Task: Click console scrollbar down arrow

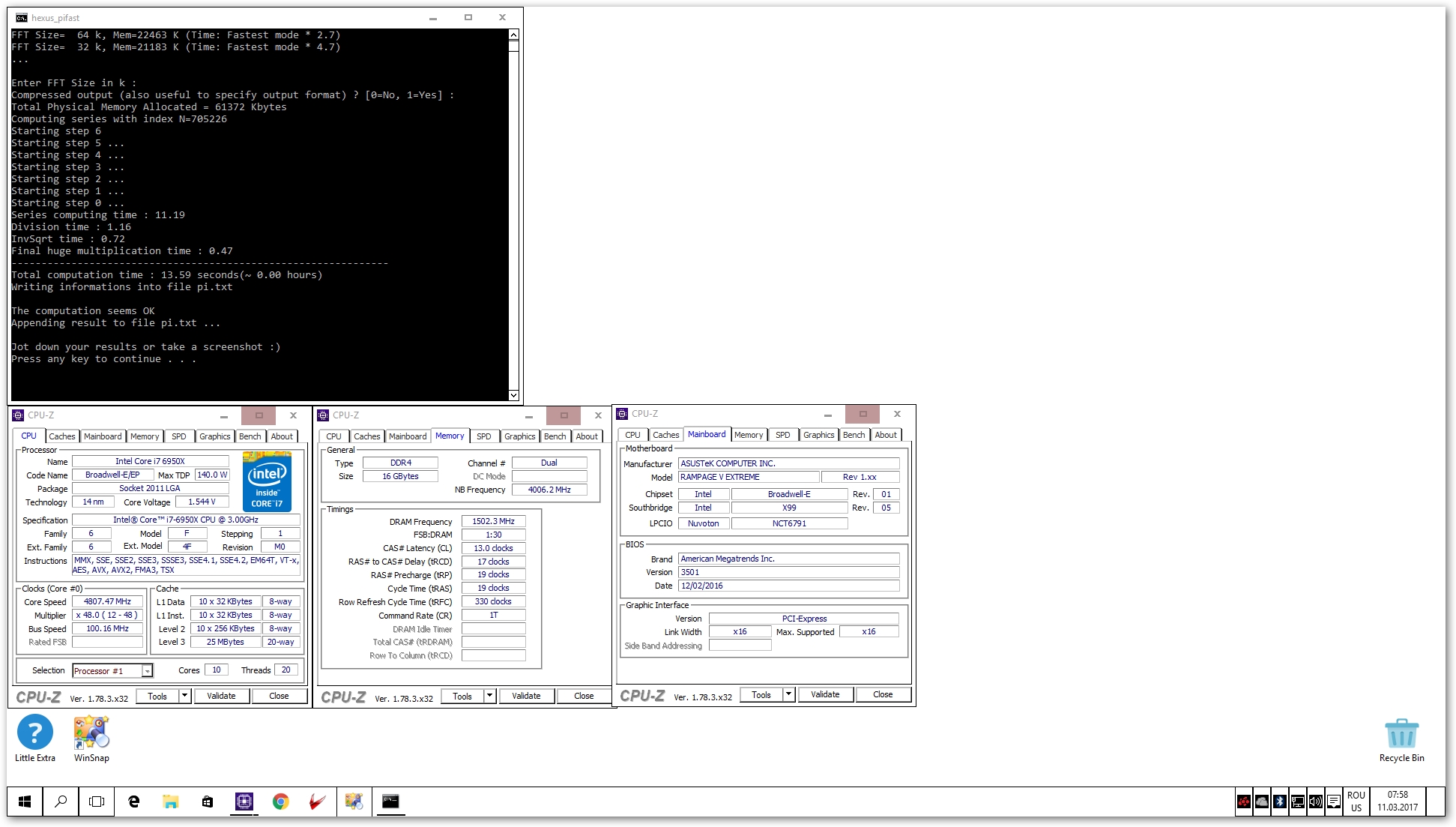Action: click(x=513, y=395)
